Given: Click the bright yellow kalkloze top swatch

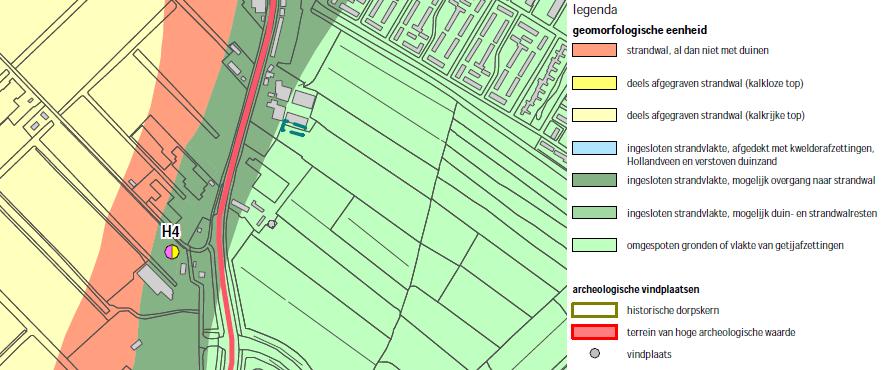Looking at the screenshot, I should pos(594,83).
